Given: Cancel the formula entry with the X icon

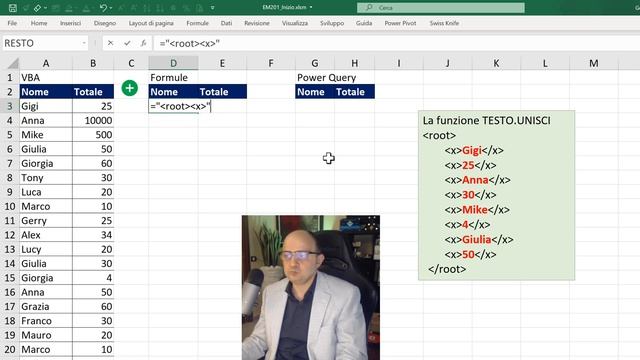Looking at the screenshot, I should (x=110, y=43).
